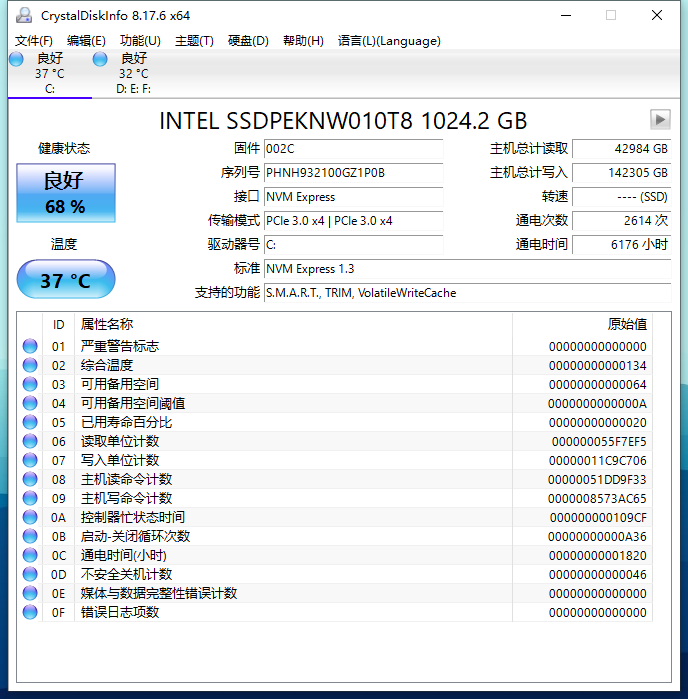
Task: Click the next disk arrow button
Action: pos(660,119)
